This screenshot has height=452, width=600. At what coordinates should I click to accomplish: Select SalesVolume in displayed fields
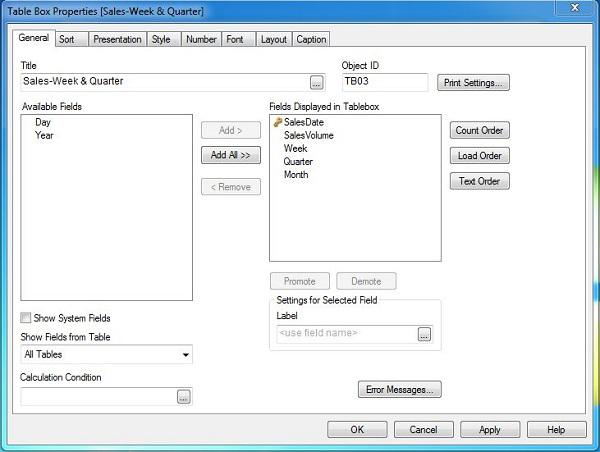pyautogui.click(x=308, y=135)
